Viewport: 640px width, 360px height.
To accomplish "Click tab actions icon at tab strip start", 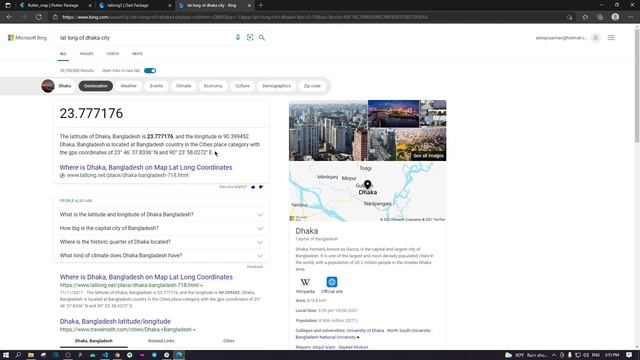I will click(8, 5).
